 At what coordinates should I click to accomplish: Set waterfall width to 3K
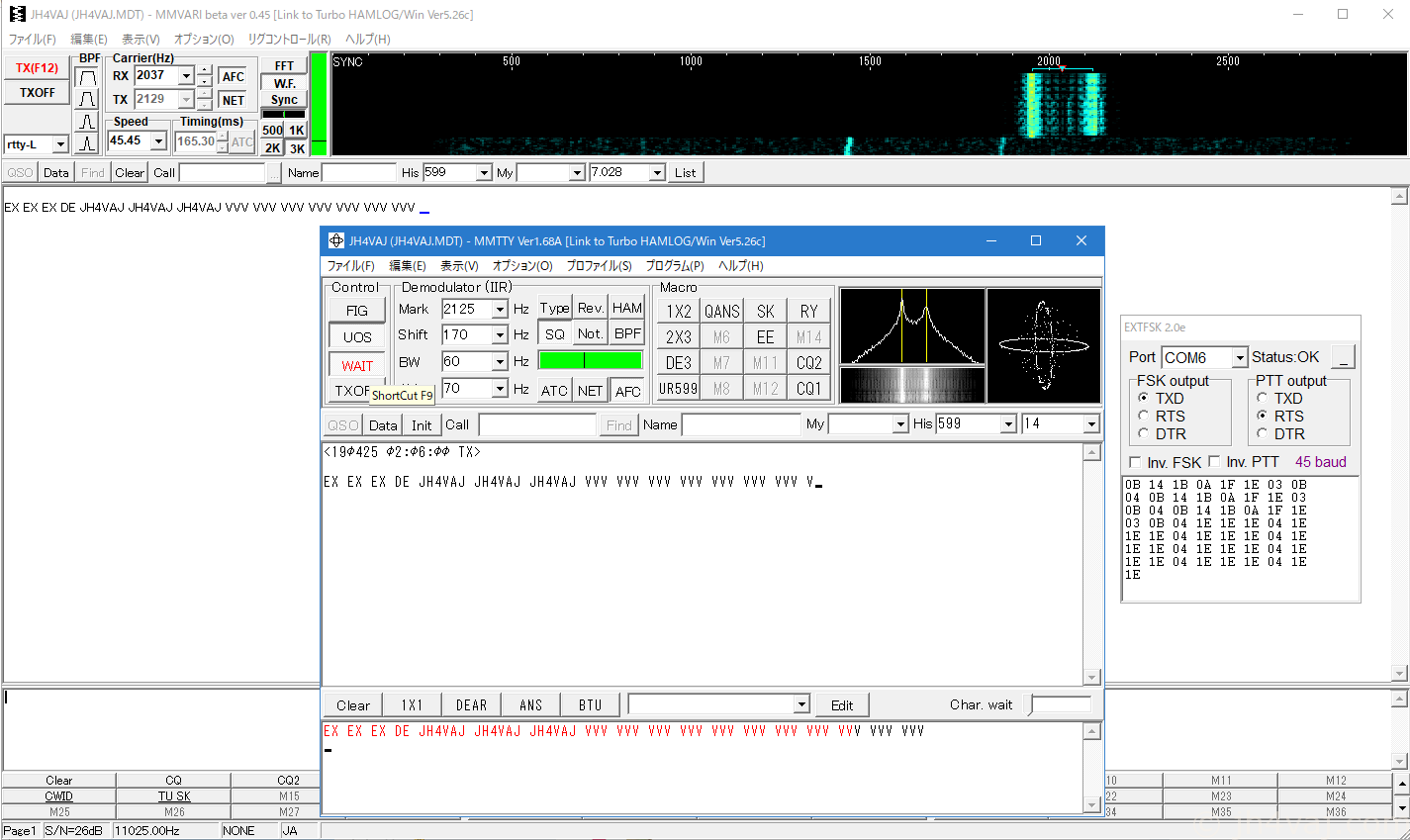[297, 148]
